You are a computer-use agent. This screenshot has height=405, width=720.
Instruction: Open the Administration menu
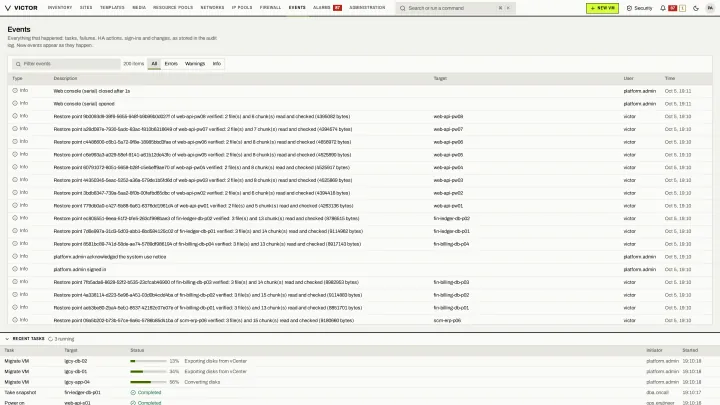pyautogui.click(x=367, y=8)
